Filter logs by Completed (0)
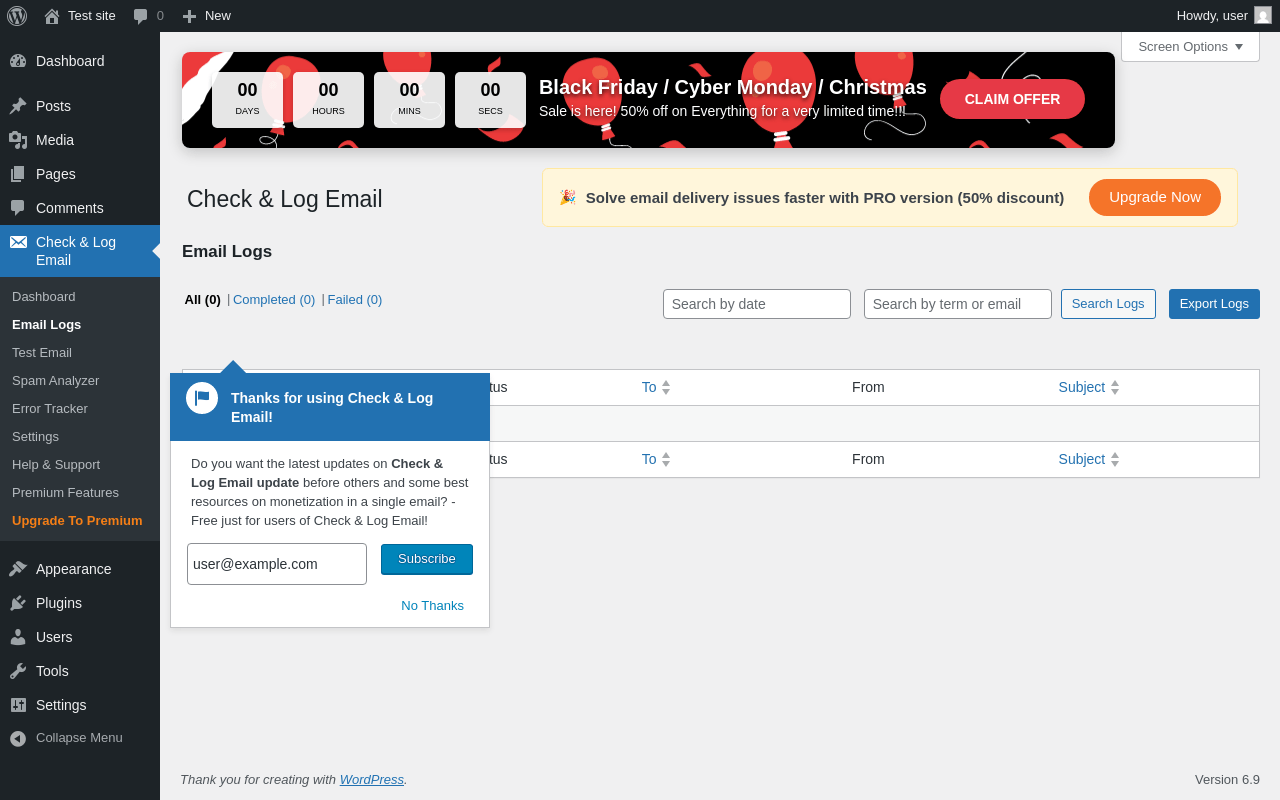 coord(274,300)
